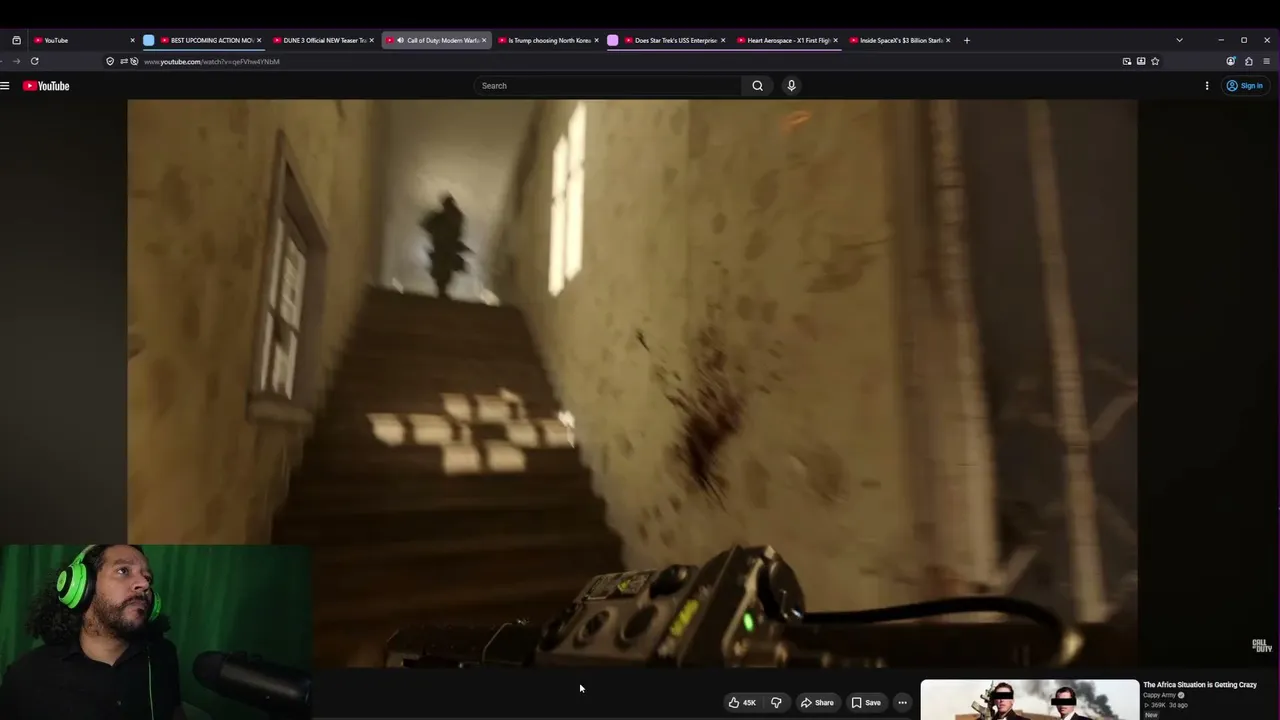The width and height of the screenshot is (1280, 720).
Task: Click the address bar URL
Action: (211, 62)
